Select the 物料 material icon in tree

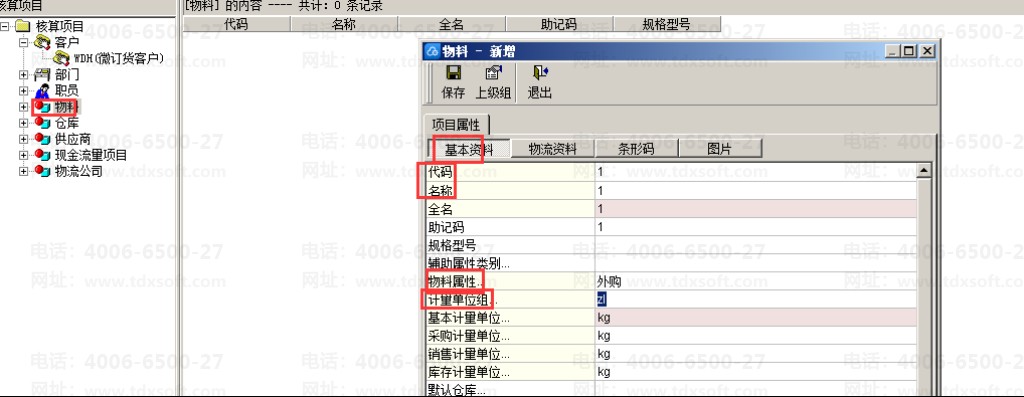[x=43, y=106]
